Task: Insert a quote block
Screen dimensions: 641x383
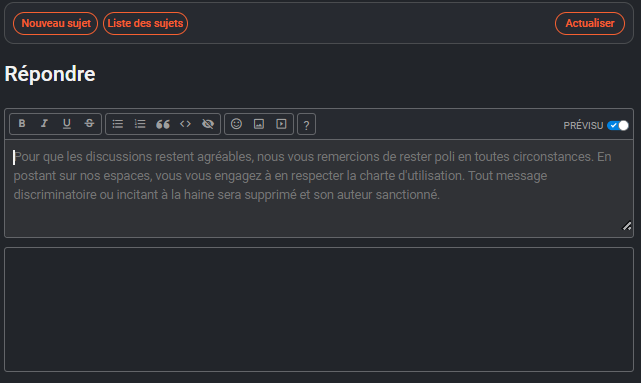Action: (x=163, y=124)
